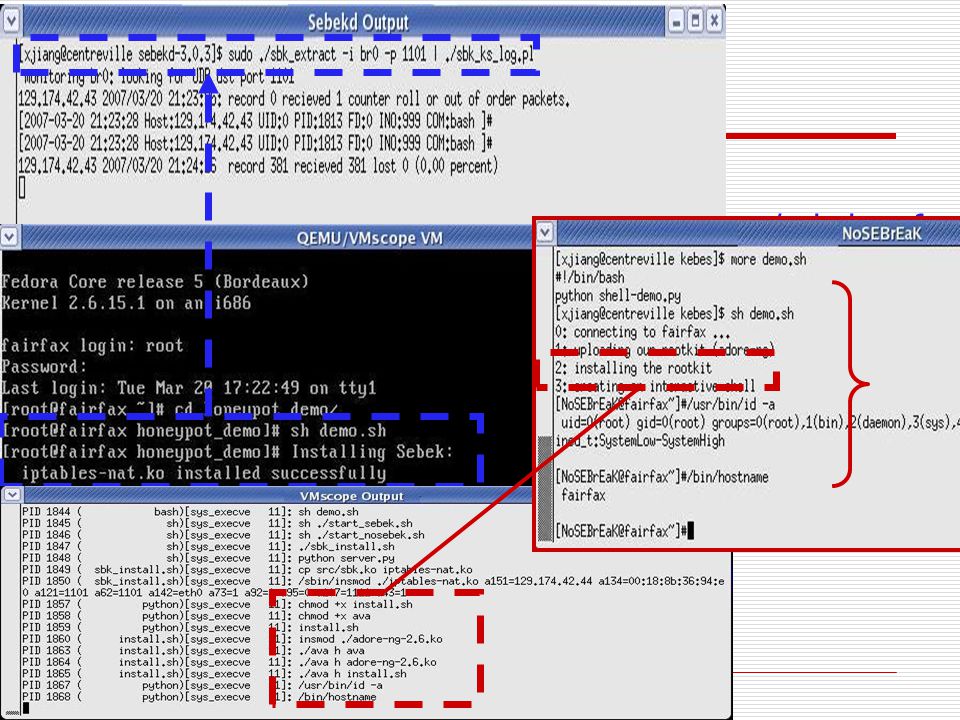Image resolution: width=960 pixels, height=720 pixels.
Task: Select PID 1849 'cp src/sbk.ko' row
Action: [247, 569]
